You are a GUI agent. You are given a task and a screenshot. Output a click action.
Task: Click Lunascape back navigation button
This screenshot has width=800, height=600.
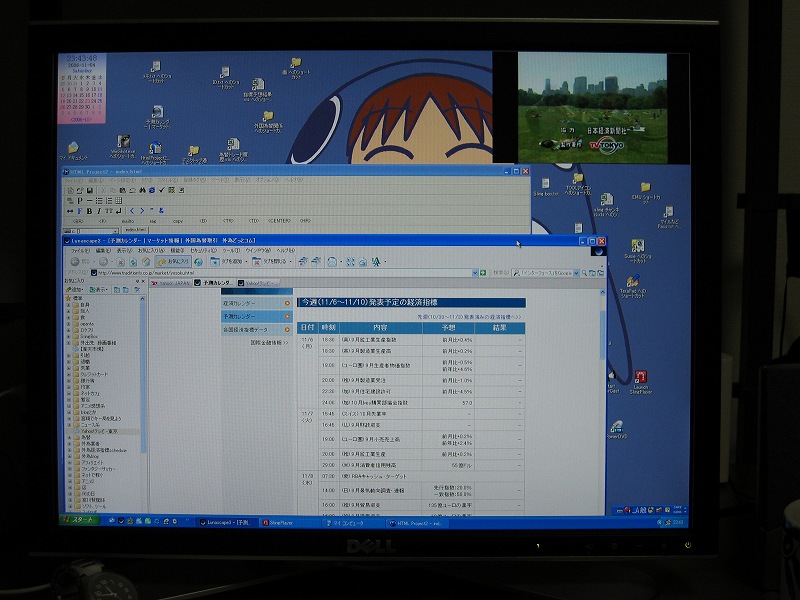coord(75,262)
